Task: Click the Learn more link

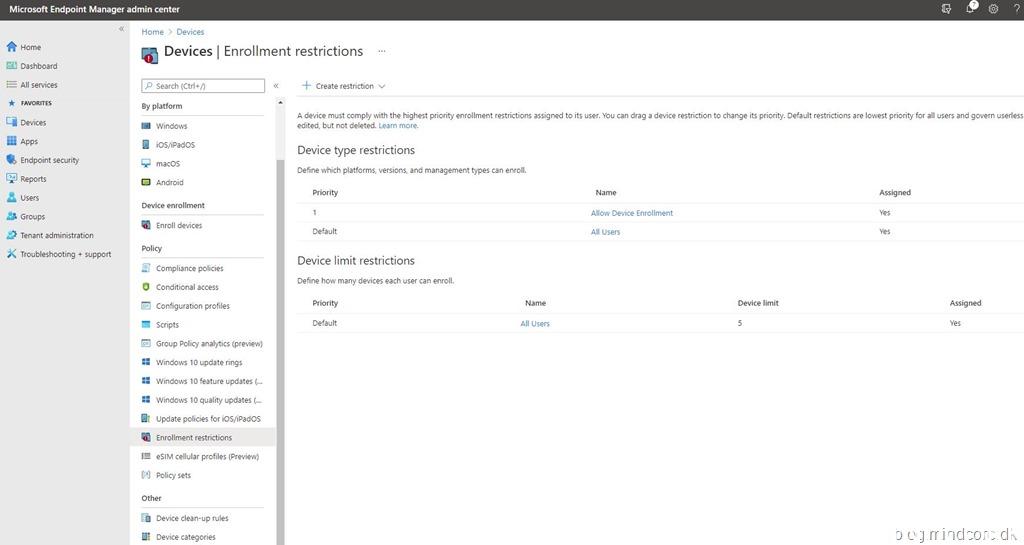Action: (x=398, y=126)
